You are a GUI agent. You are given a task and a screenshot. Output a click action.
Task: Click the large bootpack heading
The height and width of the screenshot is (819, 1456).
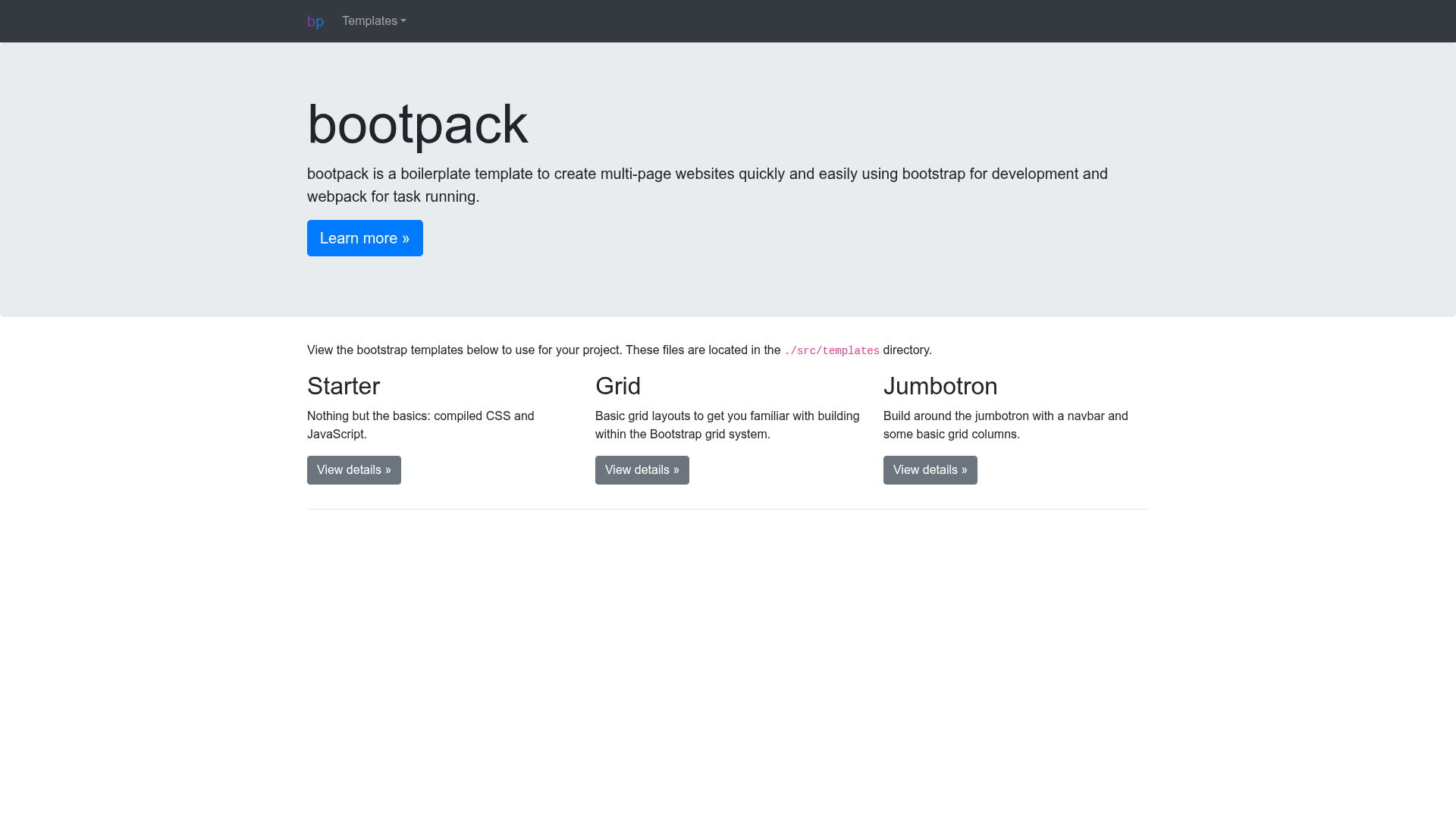(418, 124)
